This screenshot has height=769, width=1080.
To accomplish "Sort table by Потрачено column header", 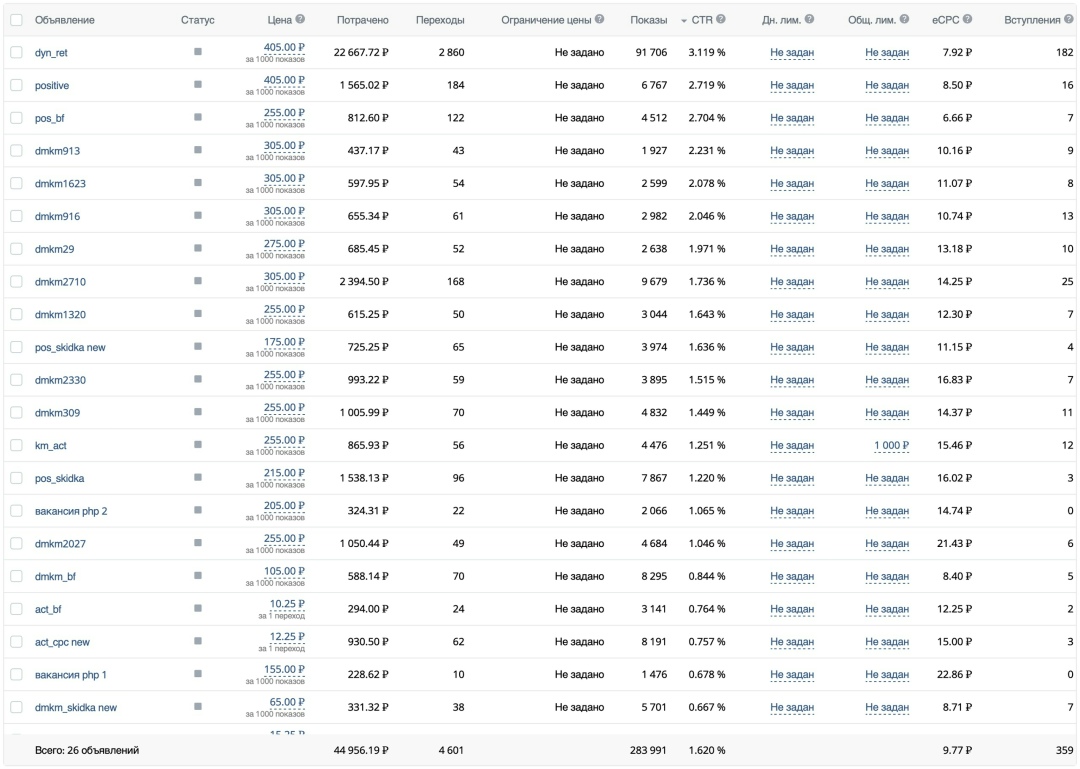I will pyautogui.click(x=363, y=20).
